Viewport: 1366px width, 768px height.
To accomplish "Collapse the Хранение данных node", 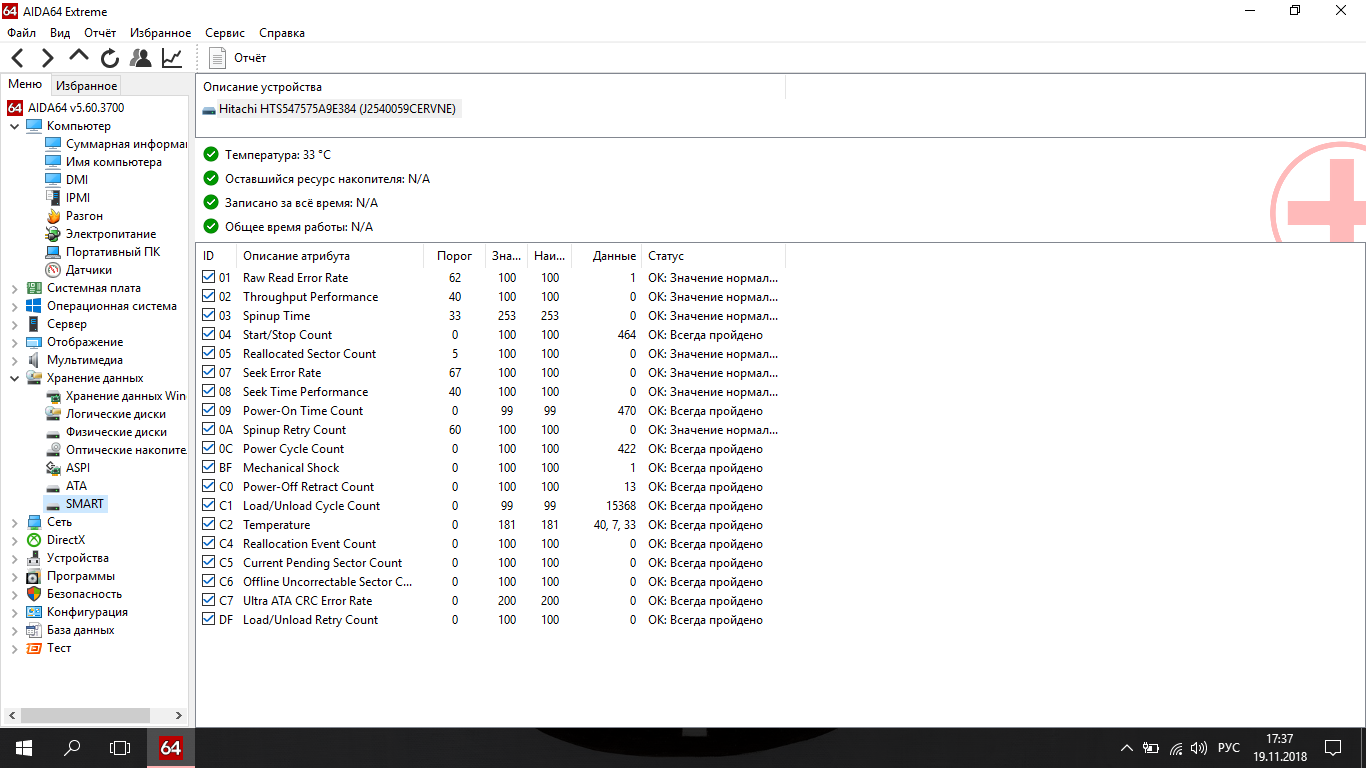I will (x=14, y=378).
